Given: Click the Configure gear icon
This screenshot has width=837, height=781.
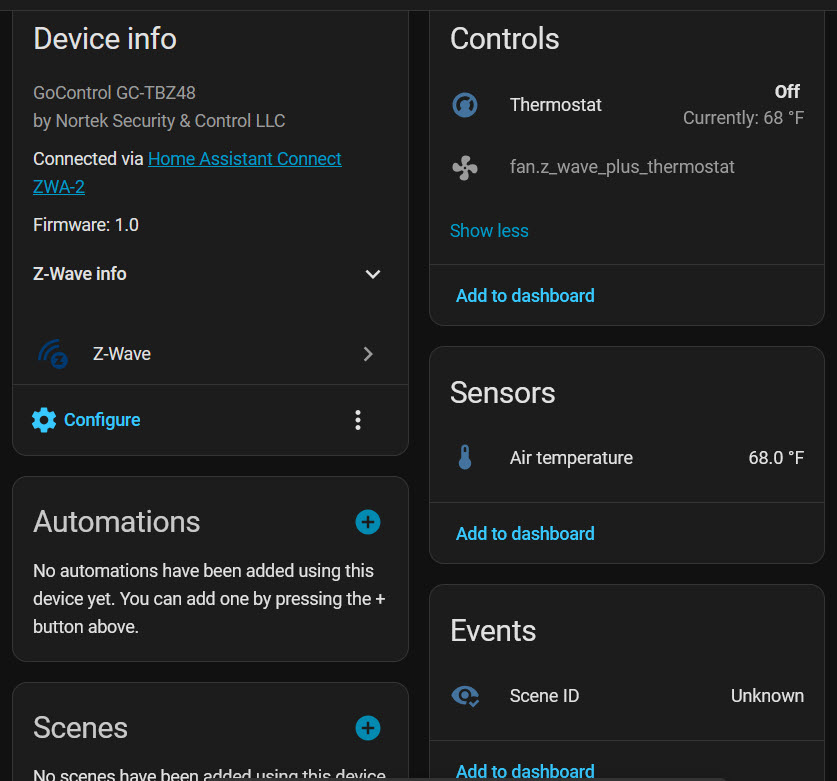Looking at the screenshot, I should click(44, 420).
